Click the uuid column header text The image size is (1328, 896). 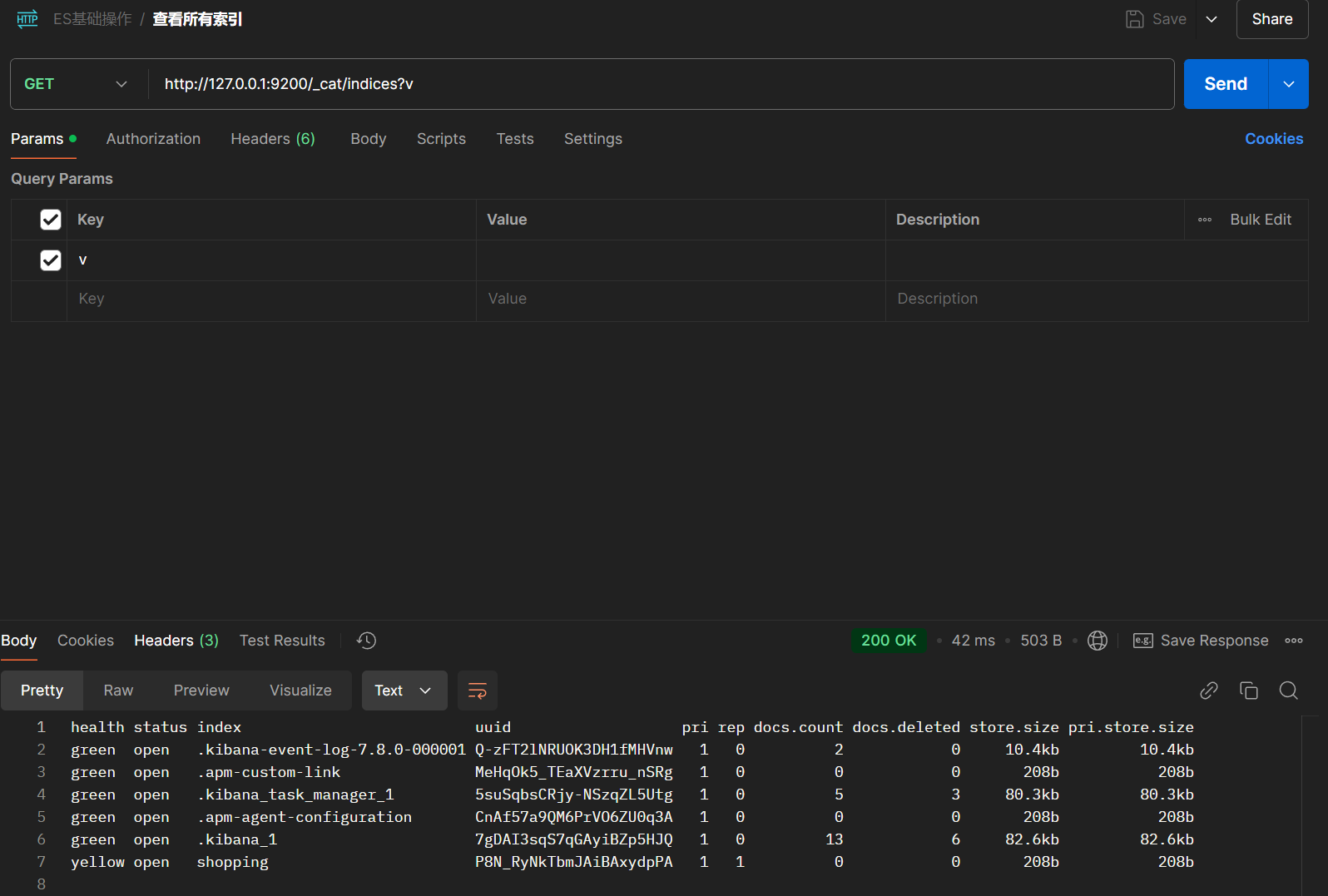[x=493, y=727]
